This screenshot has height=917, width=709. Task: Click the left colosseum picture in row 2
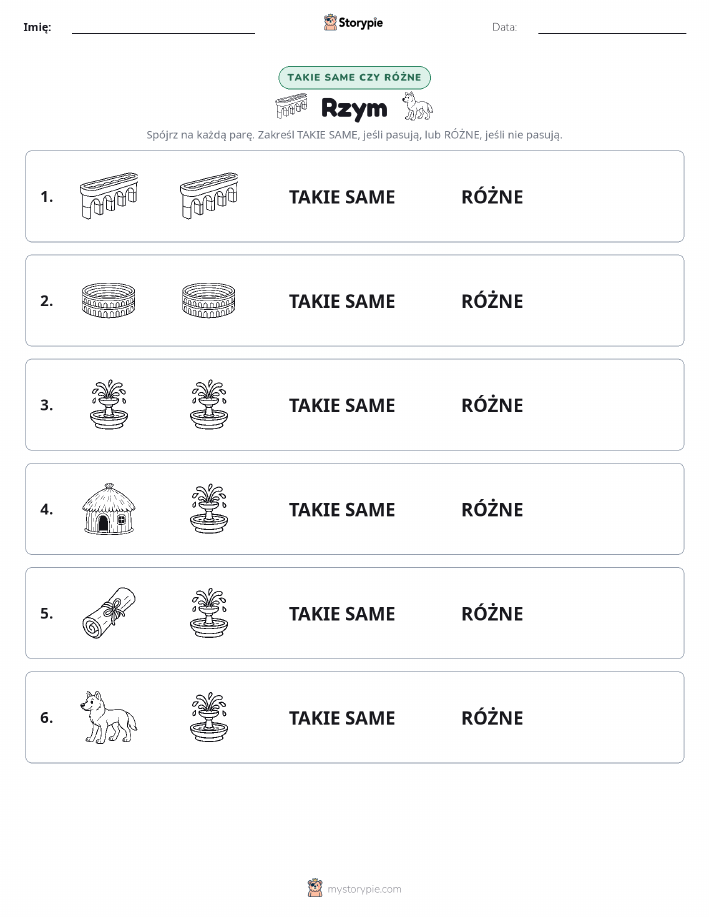click(x=109, y=301)
